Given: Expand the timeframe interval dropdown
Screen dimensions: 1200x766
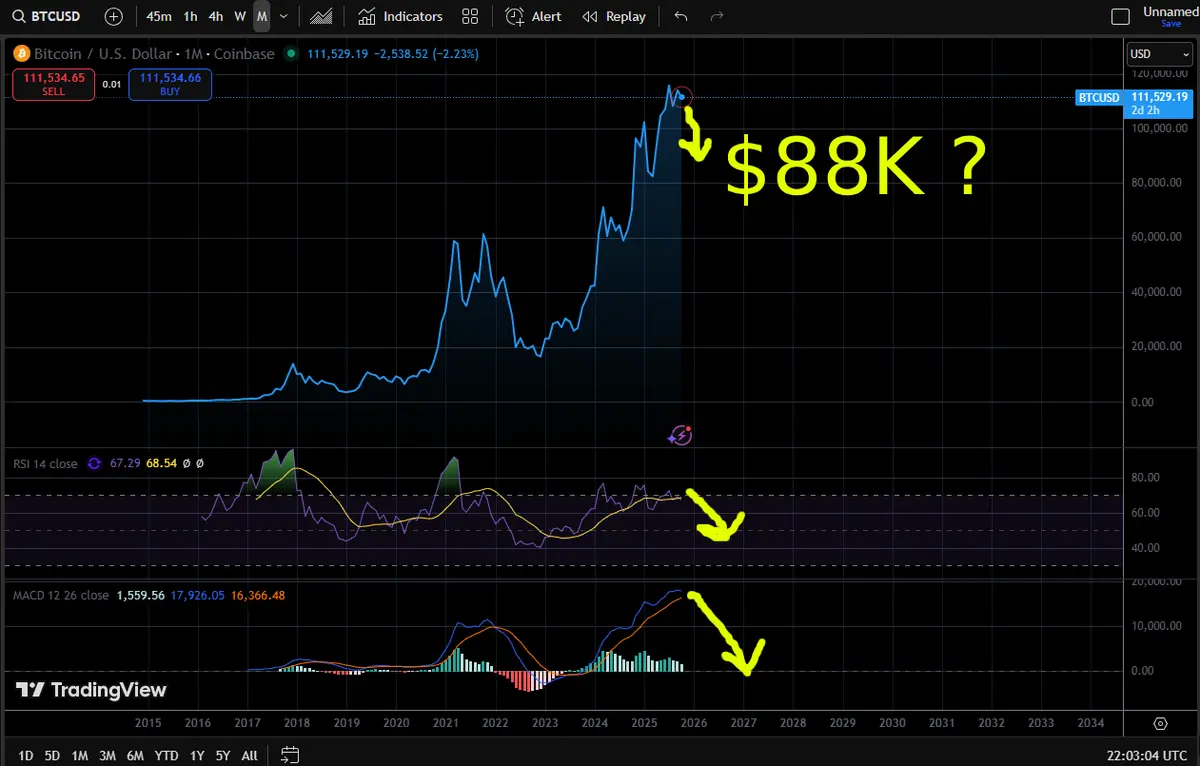Looking at the screenshot, I should tap(284, 16).
